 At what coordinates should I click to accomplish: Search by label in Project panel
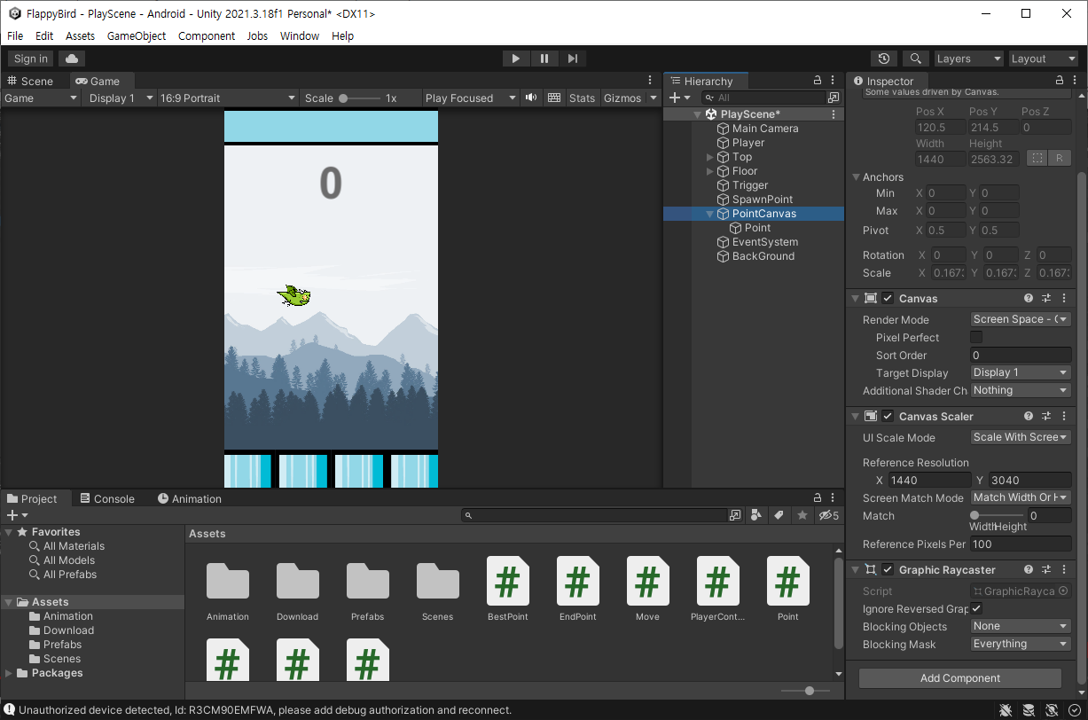click(x=779, y=515)
